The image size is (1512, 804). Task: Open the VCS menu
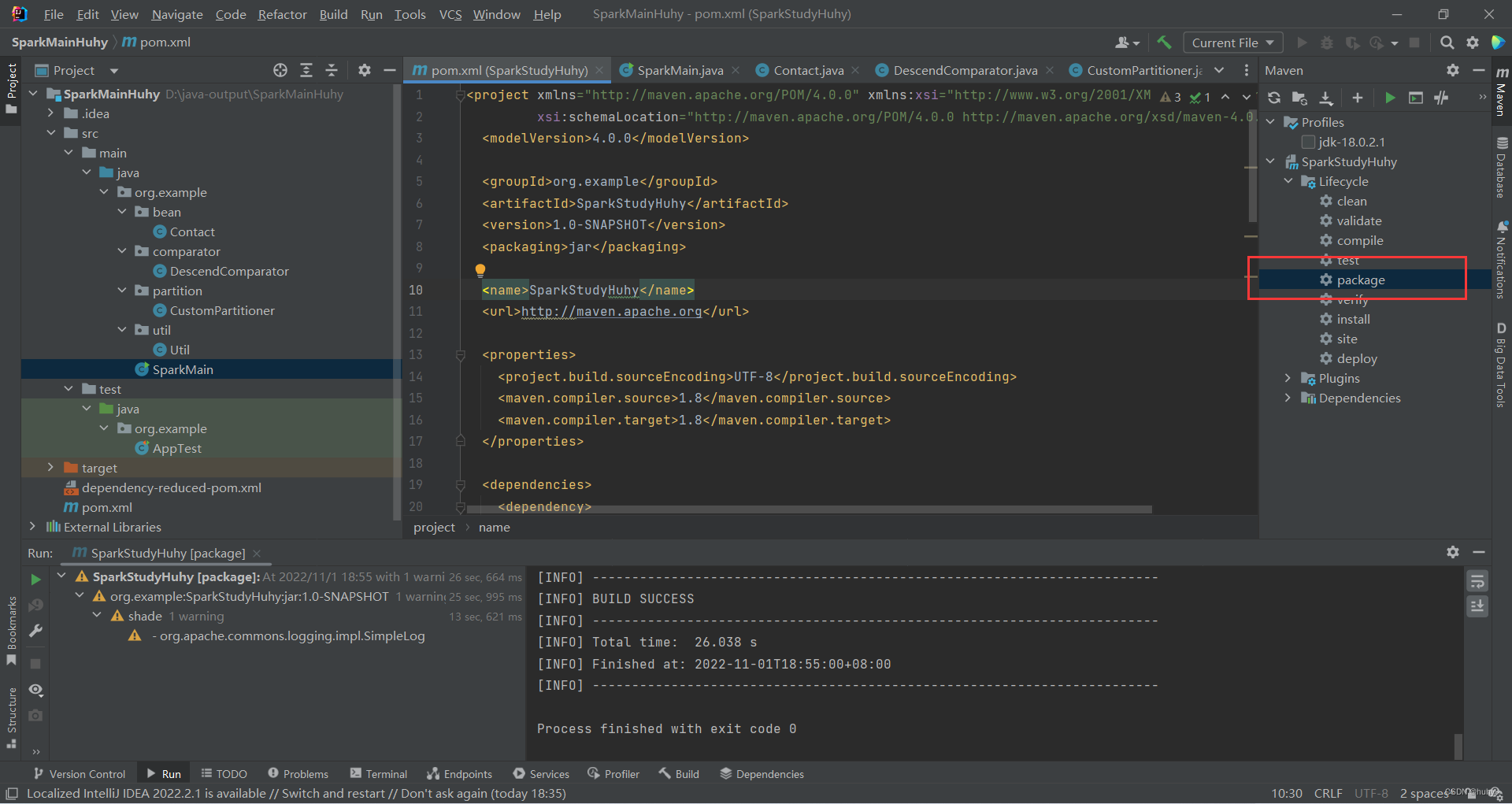(x=450, y=14)
